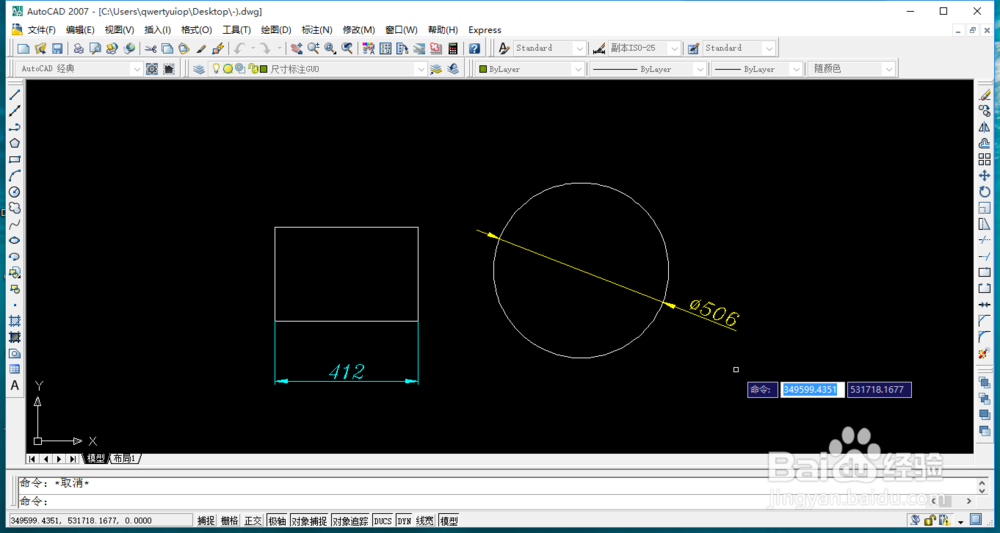This screenshot has width=1000, height=533.
Task: Click the 模型 button in status bar
Action: coord(449,521)
